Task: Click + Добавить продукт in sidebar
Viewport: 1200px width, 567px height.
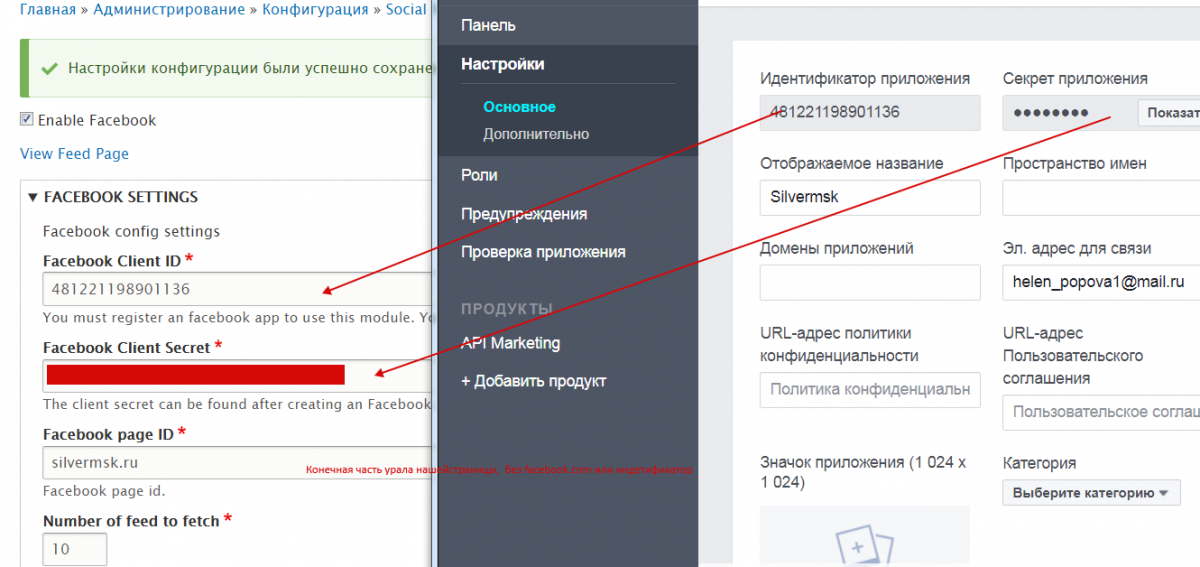Action: [533, 381]
